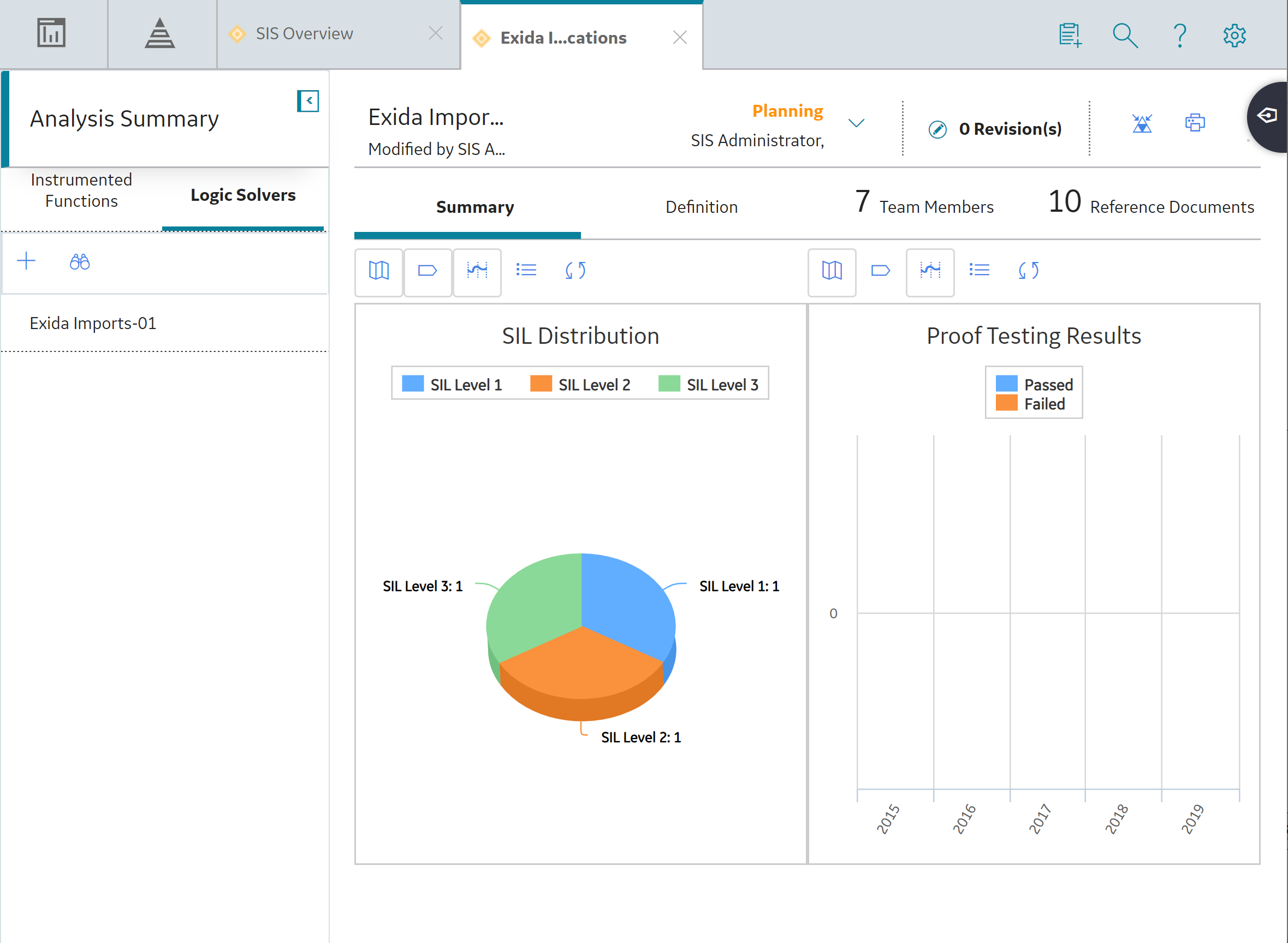Screen dimensions: 1288x943
Task: Open the 7 Team Members tab
Action: (x=924, y=202)
